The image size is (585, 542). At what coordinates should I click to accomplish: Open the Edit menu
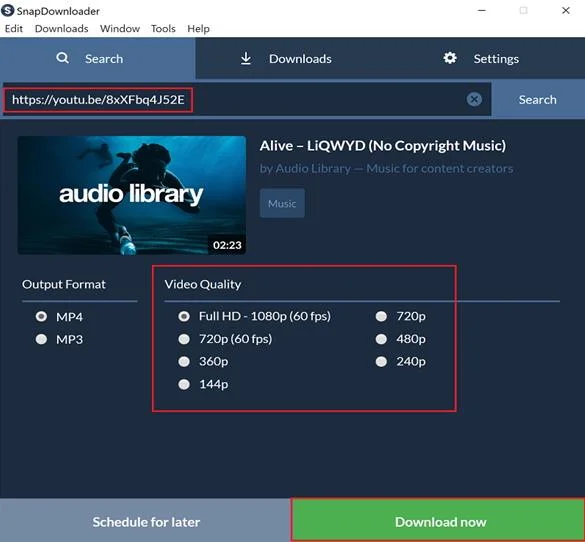(x=14, y=29)
